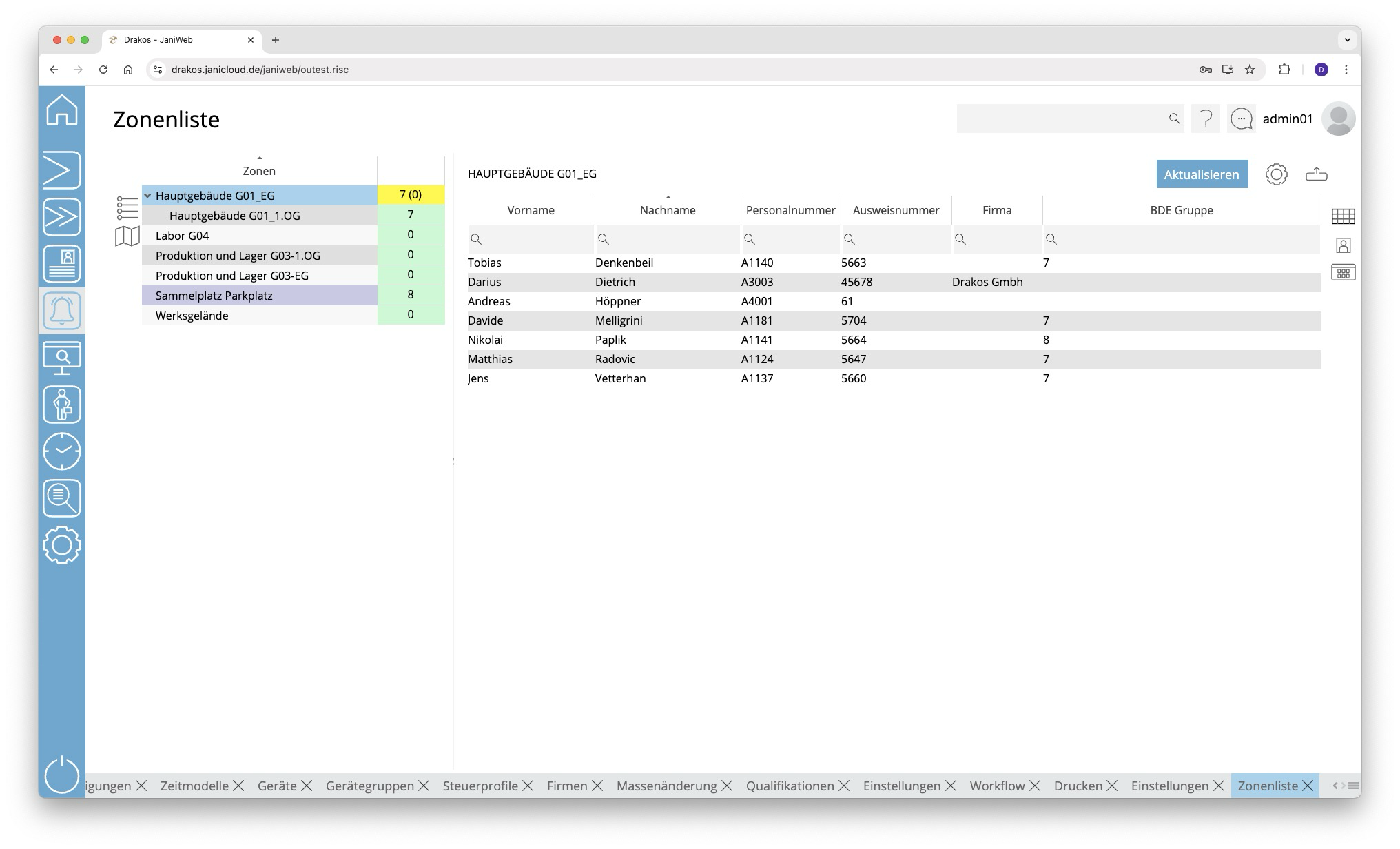The width and height of the screenshot is (1400, 849).
Task: Select table grid view icon on right
Action: [1343, 216]
